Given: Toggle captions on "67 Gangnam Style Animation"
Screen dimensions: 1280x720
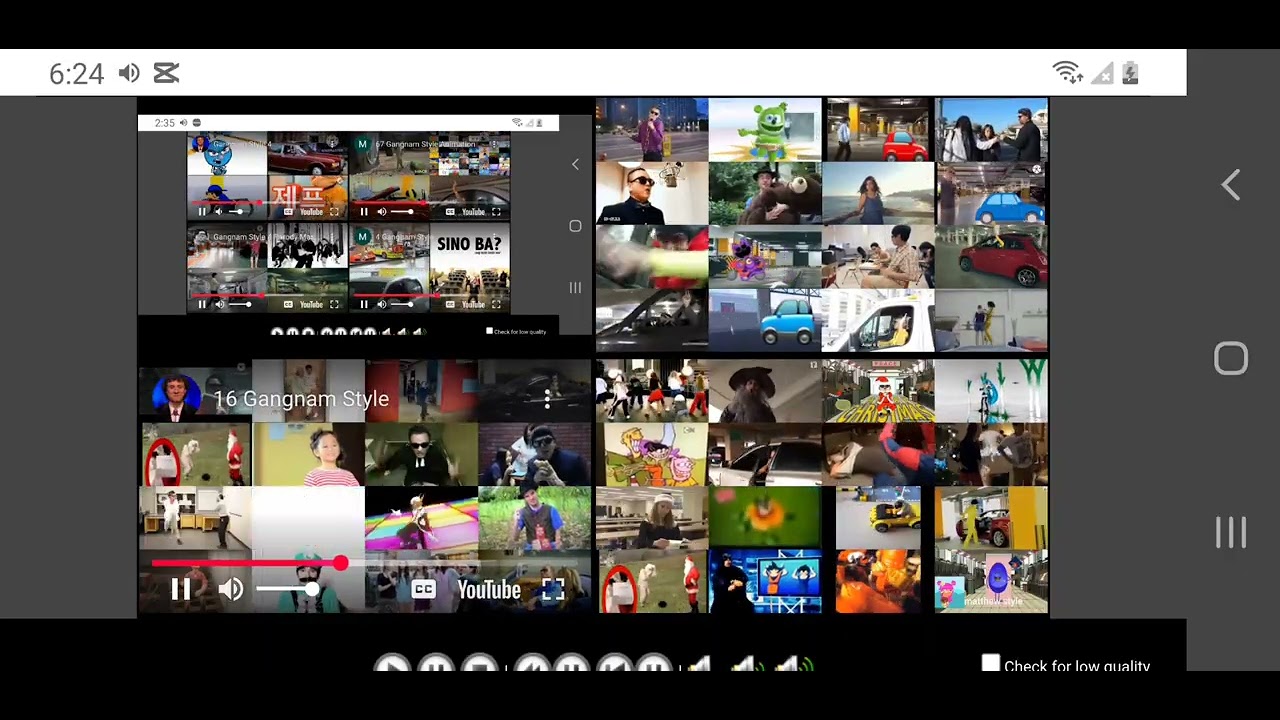Looking at the screenshot, I should pos(450,212).
